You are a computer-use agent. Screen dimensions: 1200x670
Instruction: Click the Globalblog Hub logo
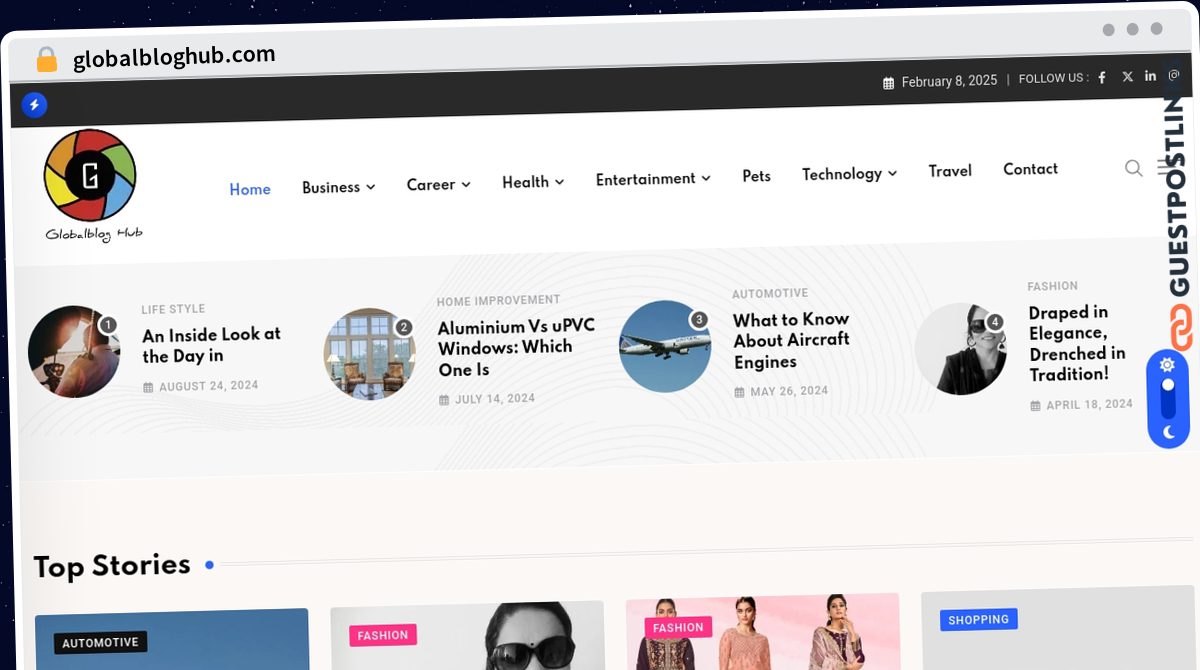pos(92,186)
